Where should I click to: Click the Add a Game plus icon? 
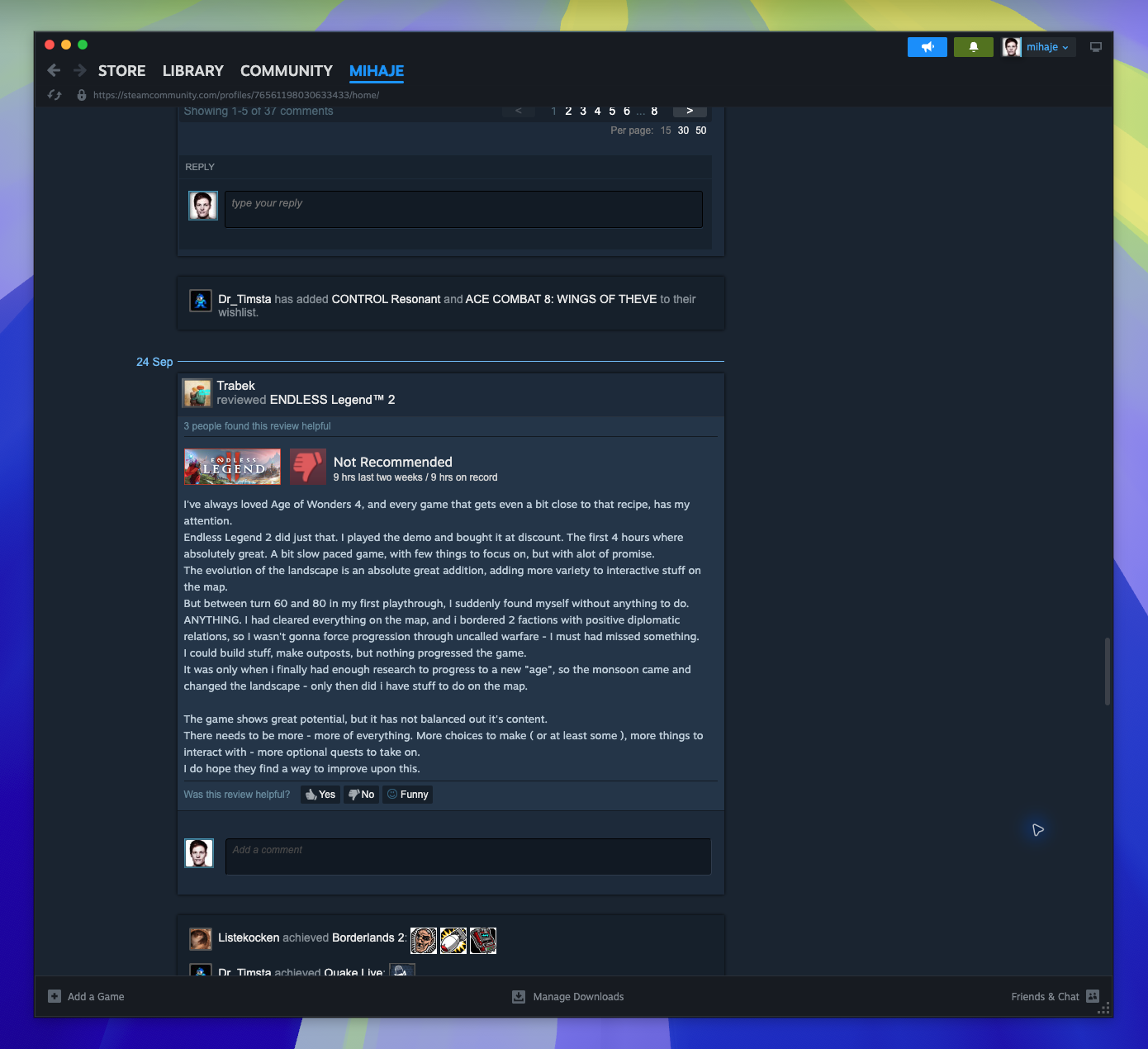(55, 996)
